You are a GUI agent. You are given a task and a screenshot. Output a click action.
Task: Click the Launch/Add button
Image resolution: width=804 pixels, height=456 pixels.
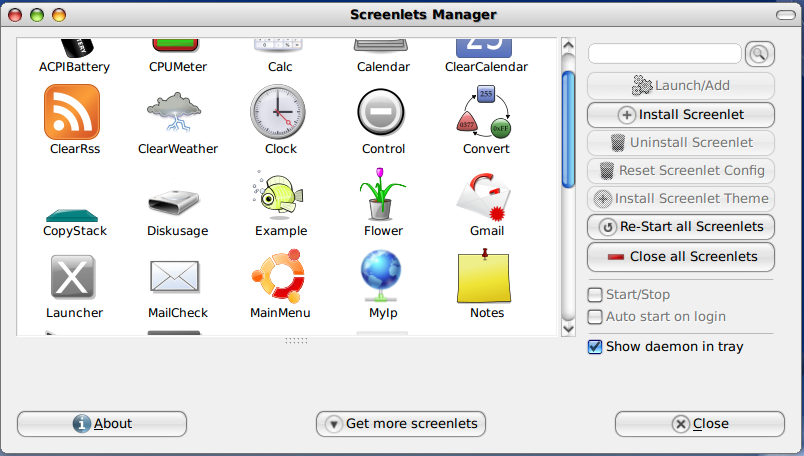[x=681, y=86]
